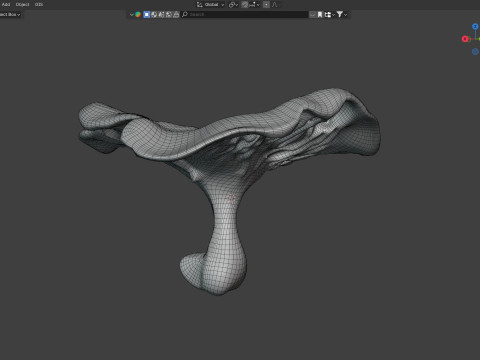480x360 pixels.
Task: Open the funnel filter dropdown
Action: pos(342,14)
